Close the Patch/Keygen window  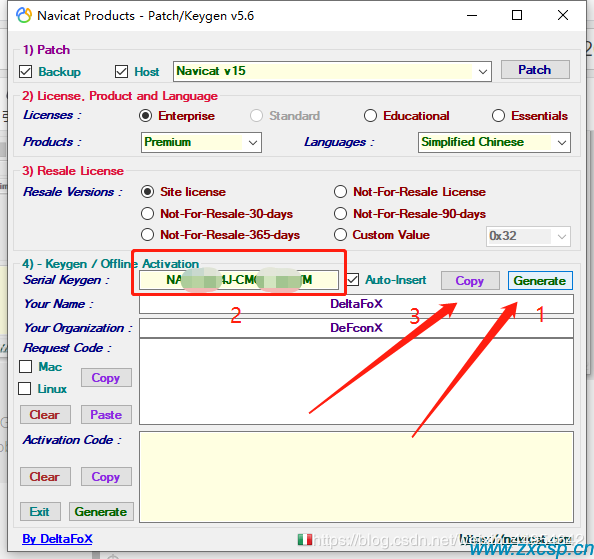click(563, 16)
